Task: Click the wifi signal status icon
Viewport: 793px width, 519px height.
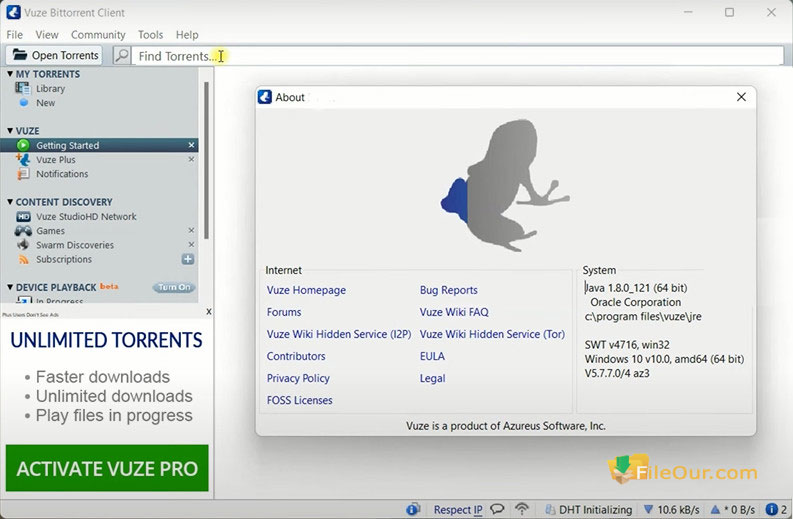Action: pos(522,509)
